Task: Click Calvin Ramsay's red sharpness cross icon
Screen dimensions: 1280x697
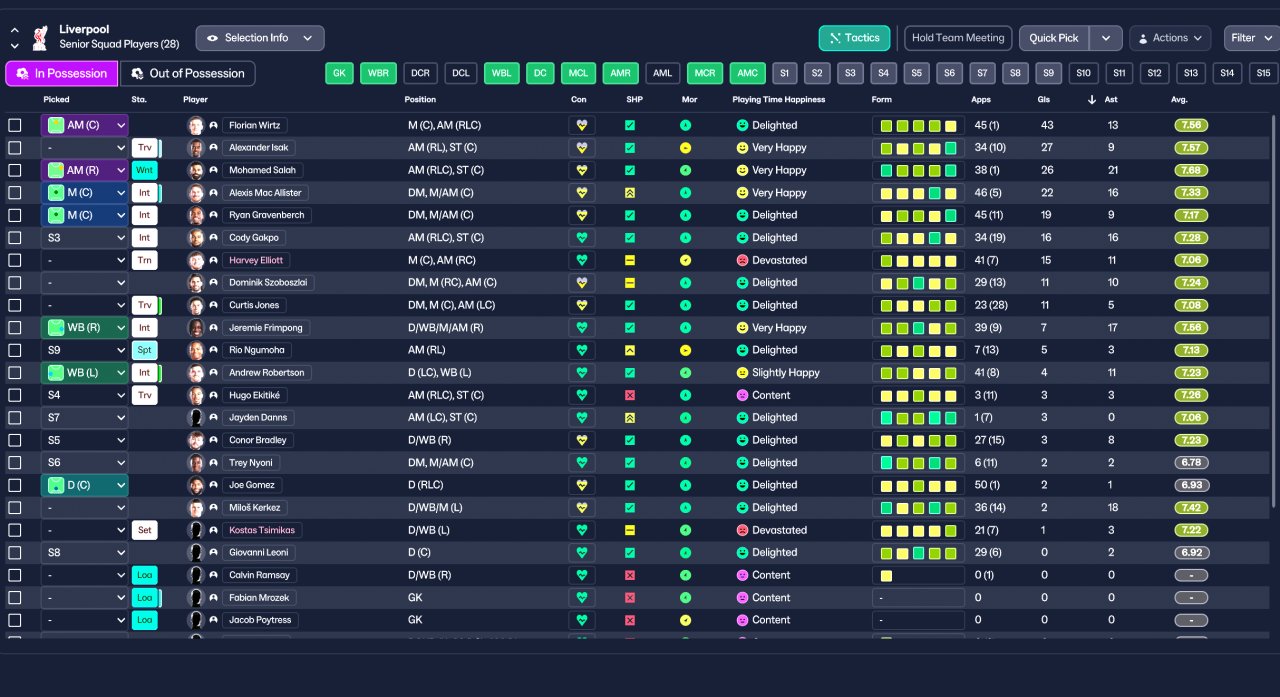Action: point(630,576)
